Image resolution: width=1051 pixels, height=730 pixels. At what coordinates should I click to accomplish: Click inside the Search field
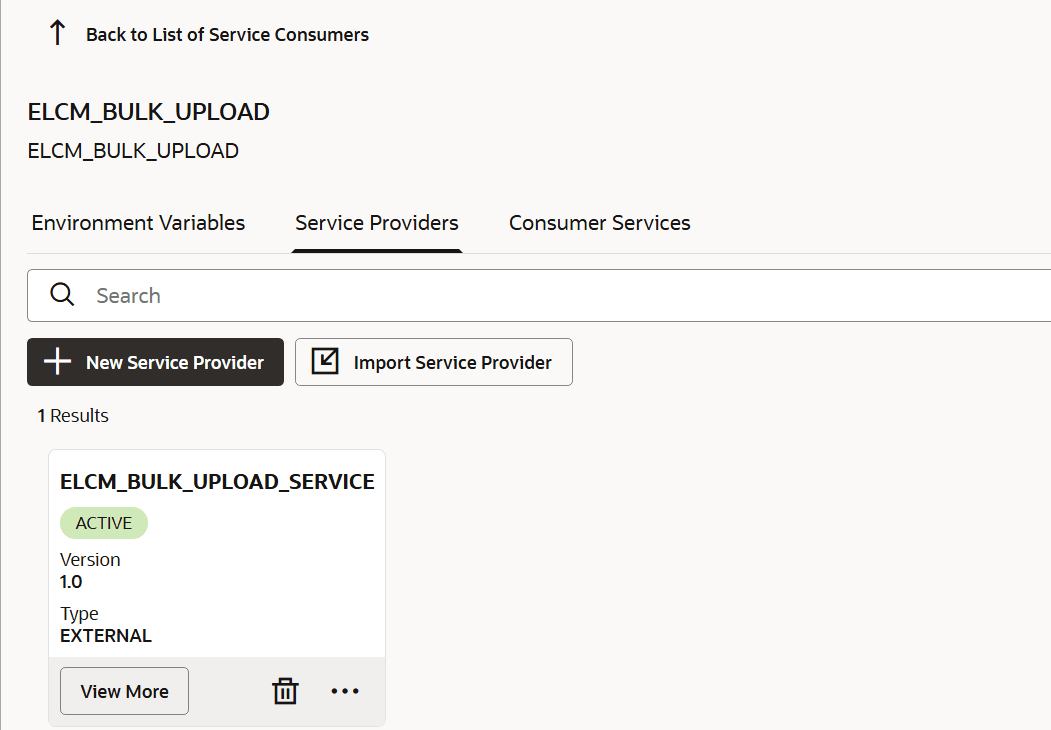pos(300,295)
